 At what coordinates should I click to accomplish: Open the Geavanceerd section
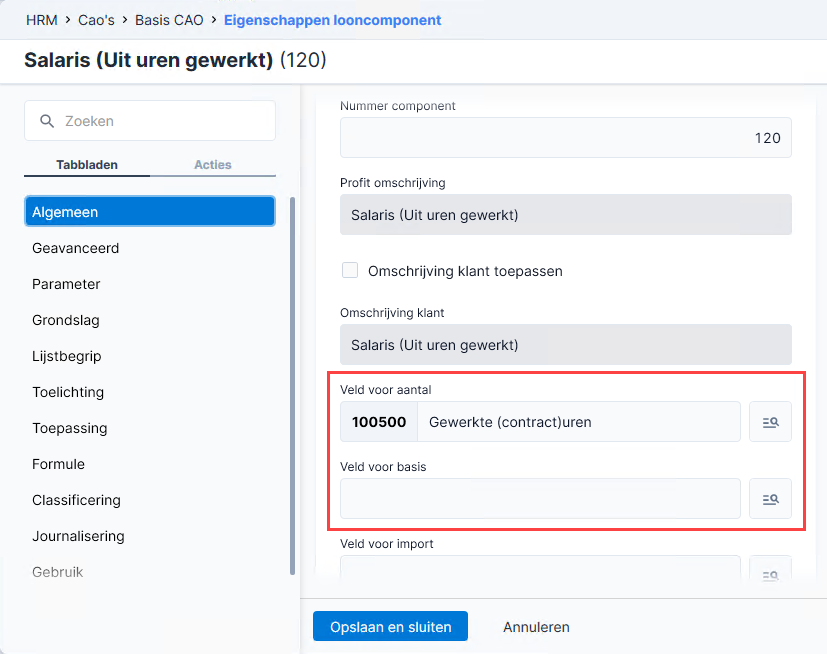coord(75,248)
